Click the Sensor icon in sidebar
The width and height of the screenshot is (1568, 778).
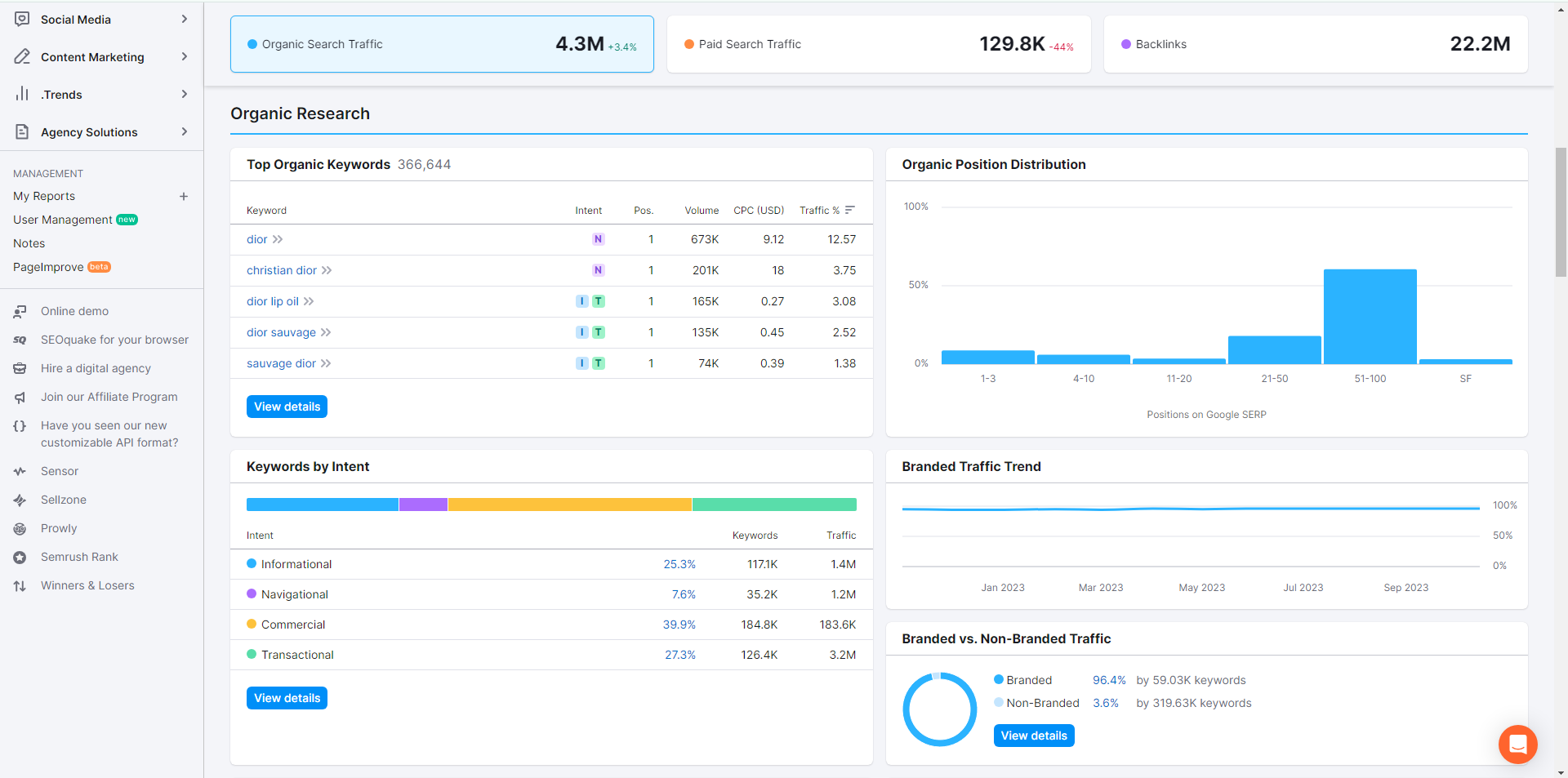(20, 472)
